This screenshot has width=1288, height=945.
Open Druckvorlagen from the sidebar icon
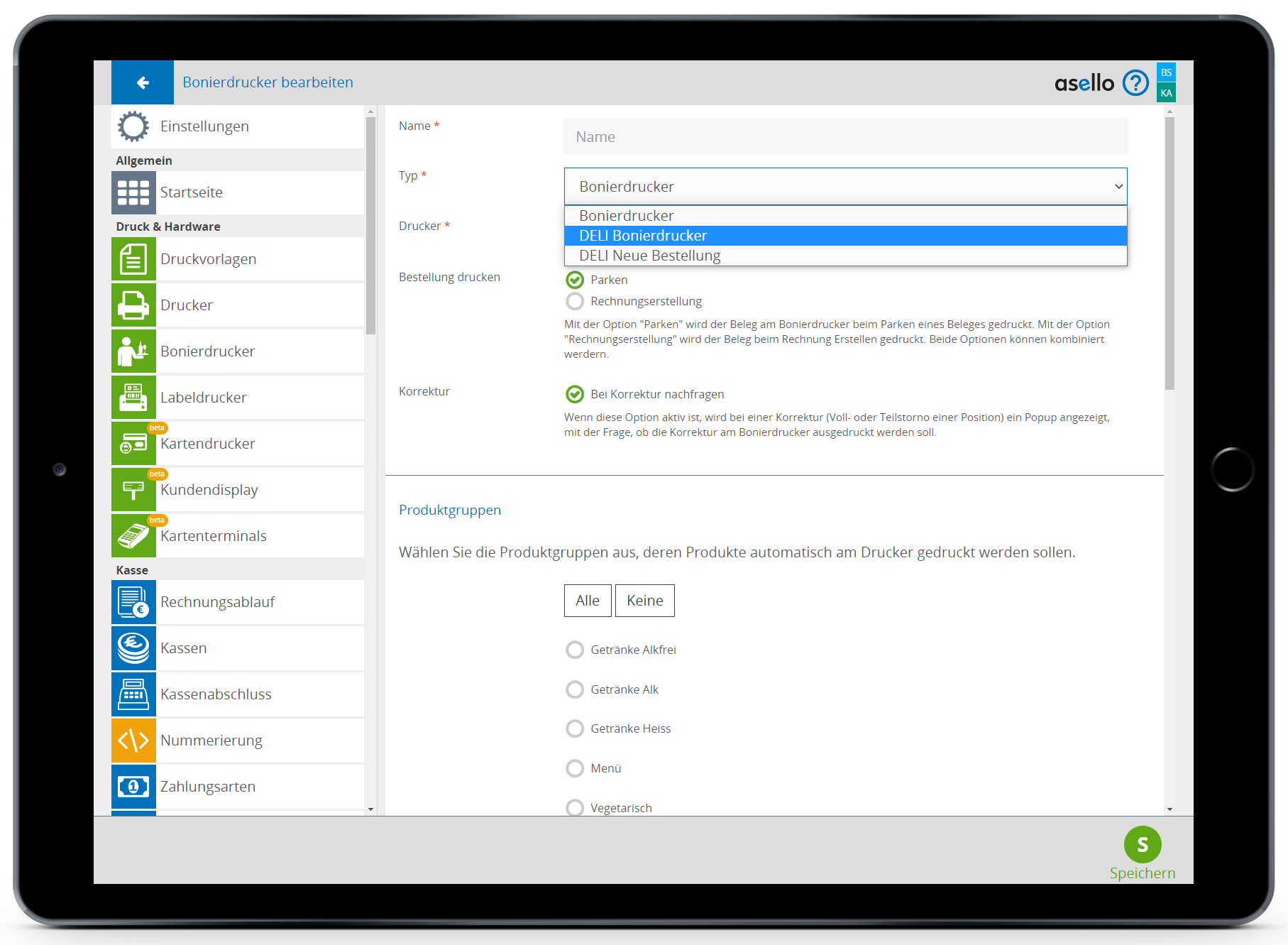point(133,259)
